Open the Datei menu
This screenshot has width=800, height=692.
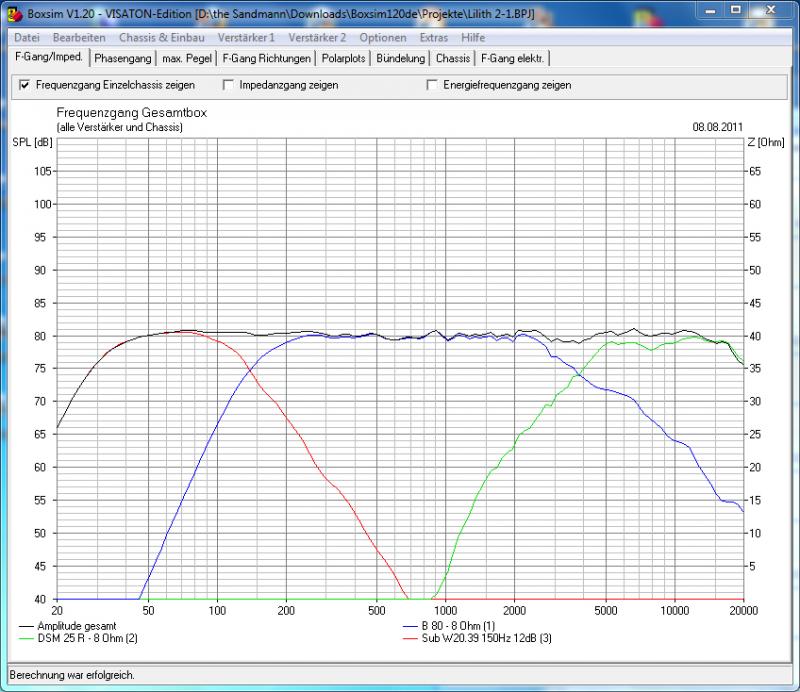tap(28, 38)
